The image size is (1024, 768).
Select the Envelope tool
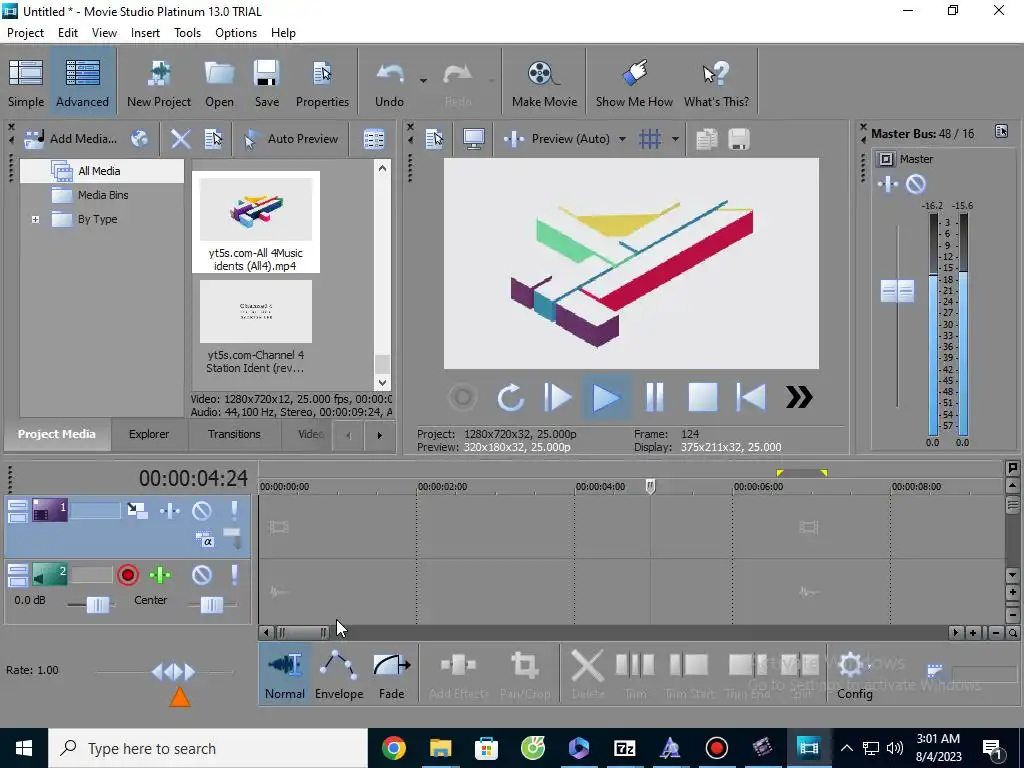[x=339, y=674]
